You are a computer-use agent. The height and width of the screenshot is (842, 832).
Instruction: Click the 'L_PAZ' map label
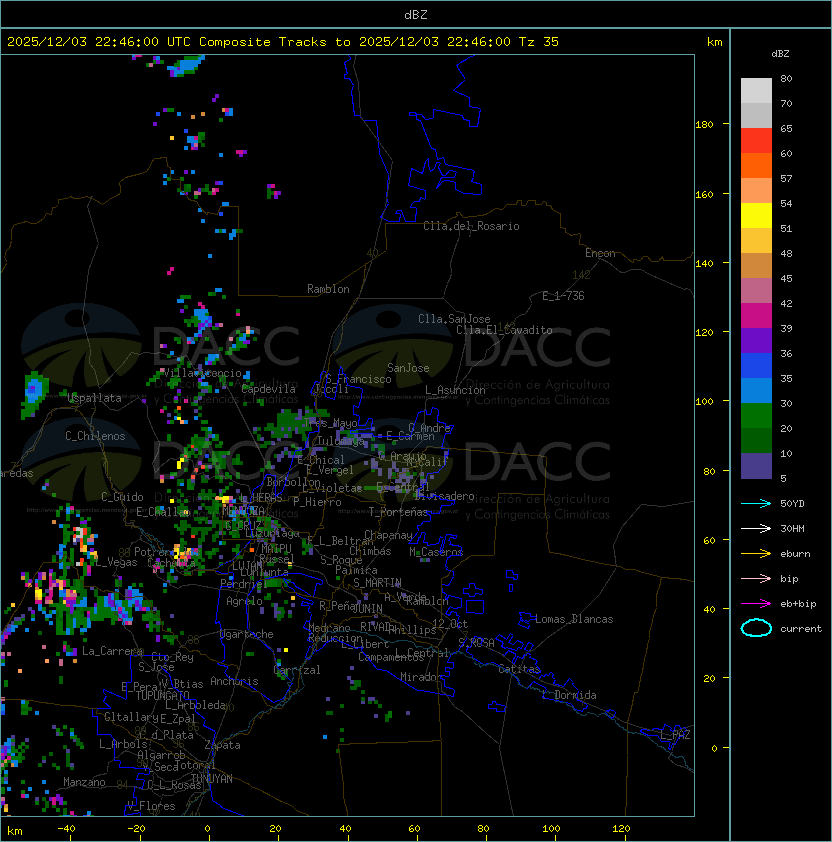click(675, 735)
